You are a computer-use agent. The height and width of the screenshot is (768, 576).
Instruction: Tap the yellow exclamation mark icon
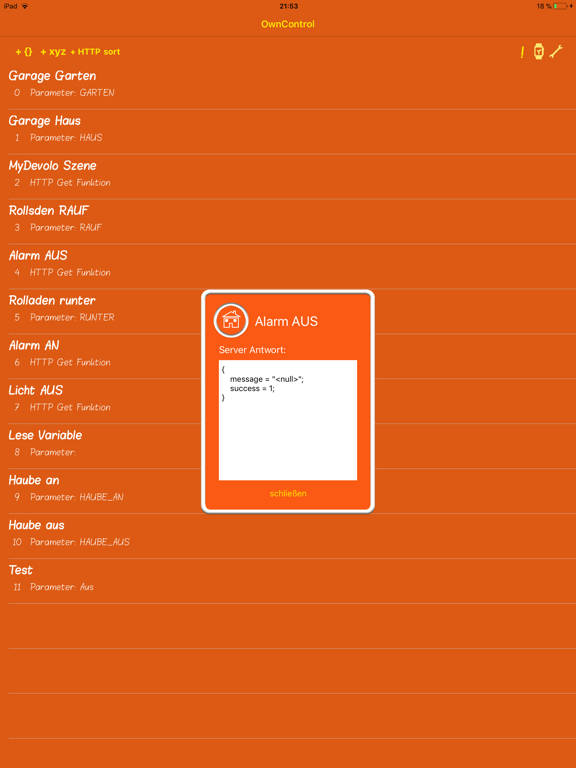point(522,52)
